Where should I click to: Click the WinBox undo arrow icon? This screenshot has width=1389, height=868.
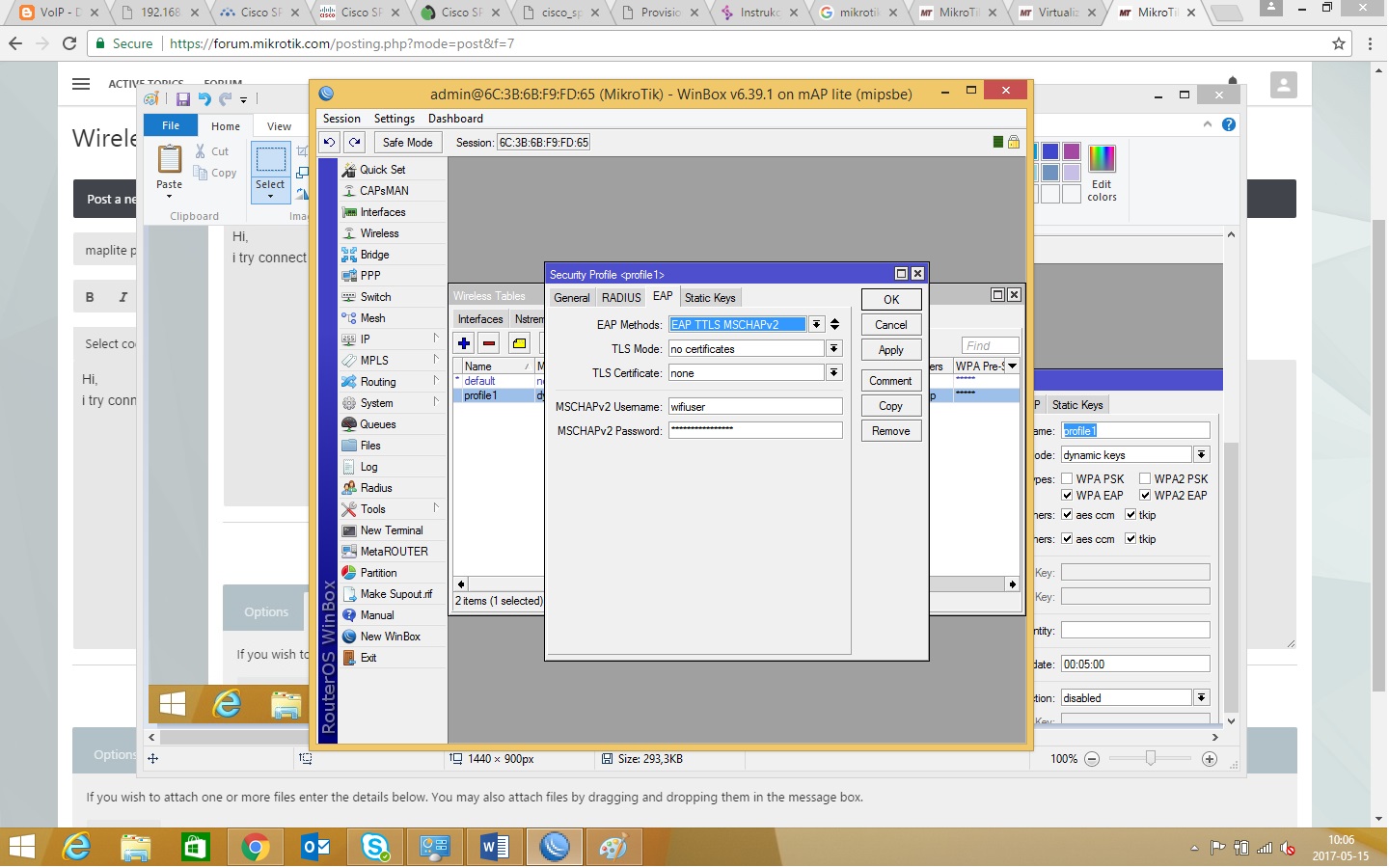[x=330, y=143]
